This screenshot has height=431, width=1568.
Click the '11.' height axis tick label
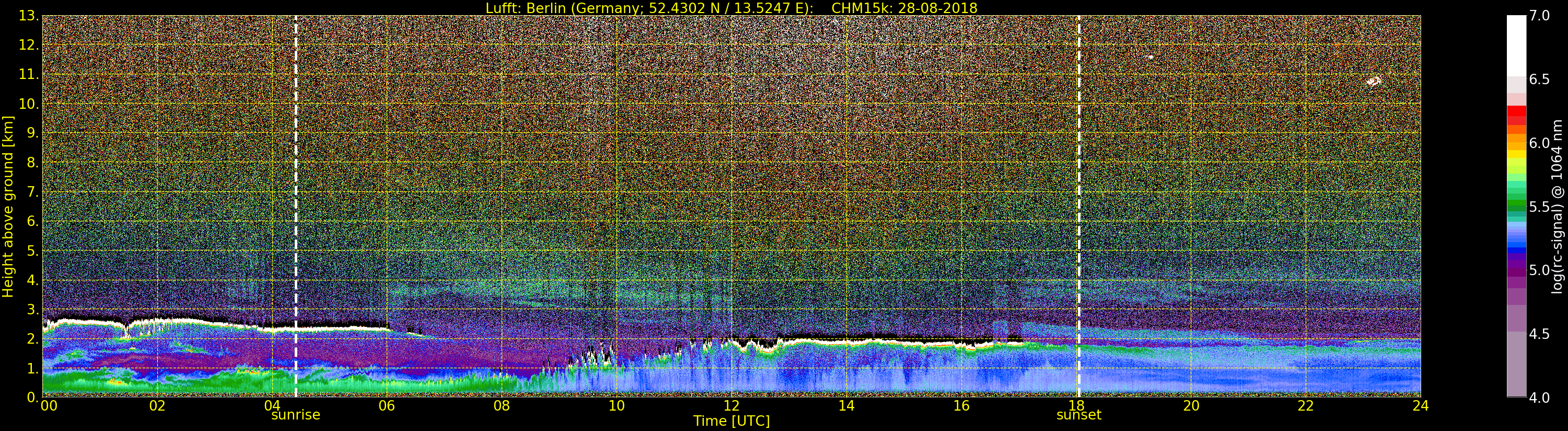[29, 74]
